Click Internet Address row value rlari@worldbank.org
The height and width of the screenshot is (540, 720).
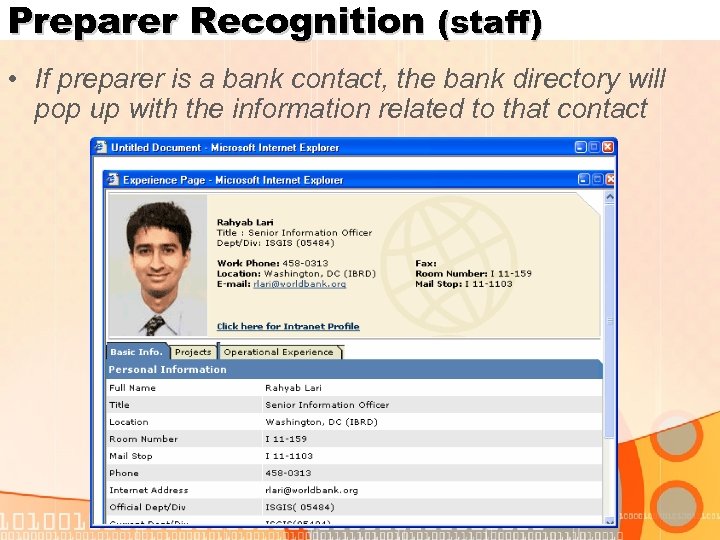[x=311, y=490]
